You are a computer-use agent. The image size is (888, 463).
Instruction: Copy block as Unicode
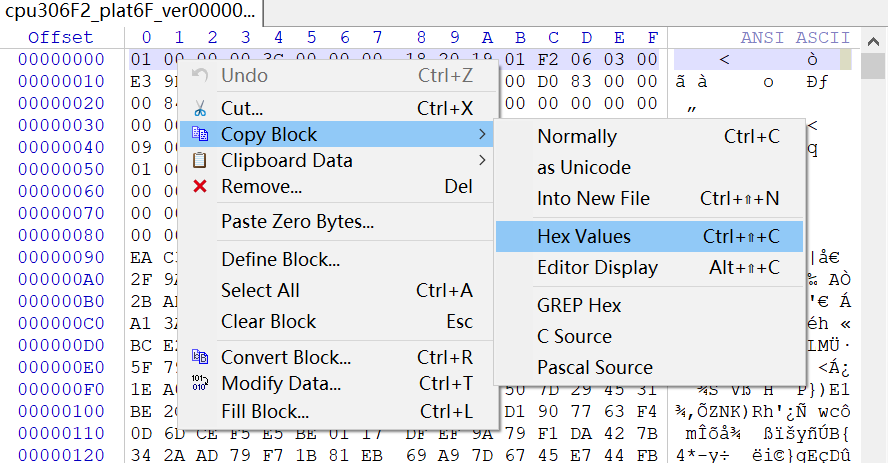(650, 168)
